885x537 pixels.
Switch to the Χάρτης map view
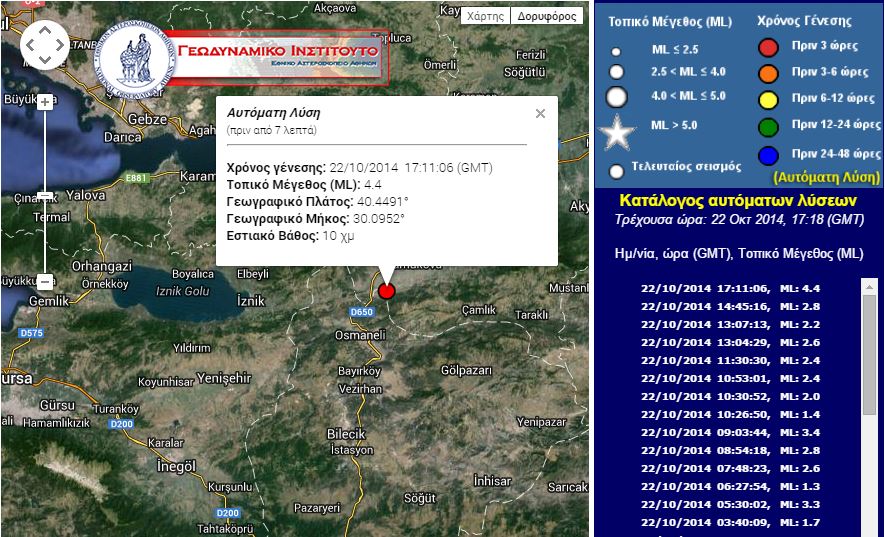pyautogui.click(x=486, y=16)
